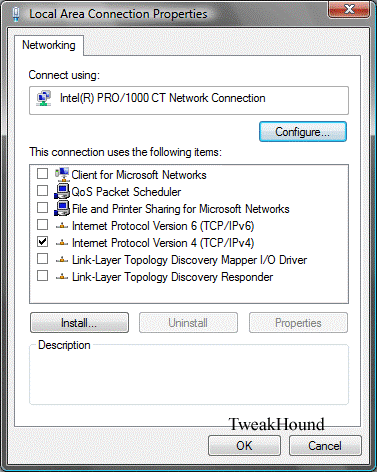
Task: Switch to the Networking tab
Action: click(49, 45)
